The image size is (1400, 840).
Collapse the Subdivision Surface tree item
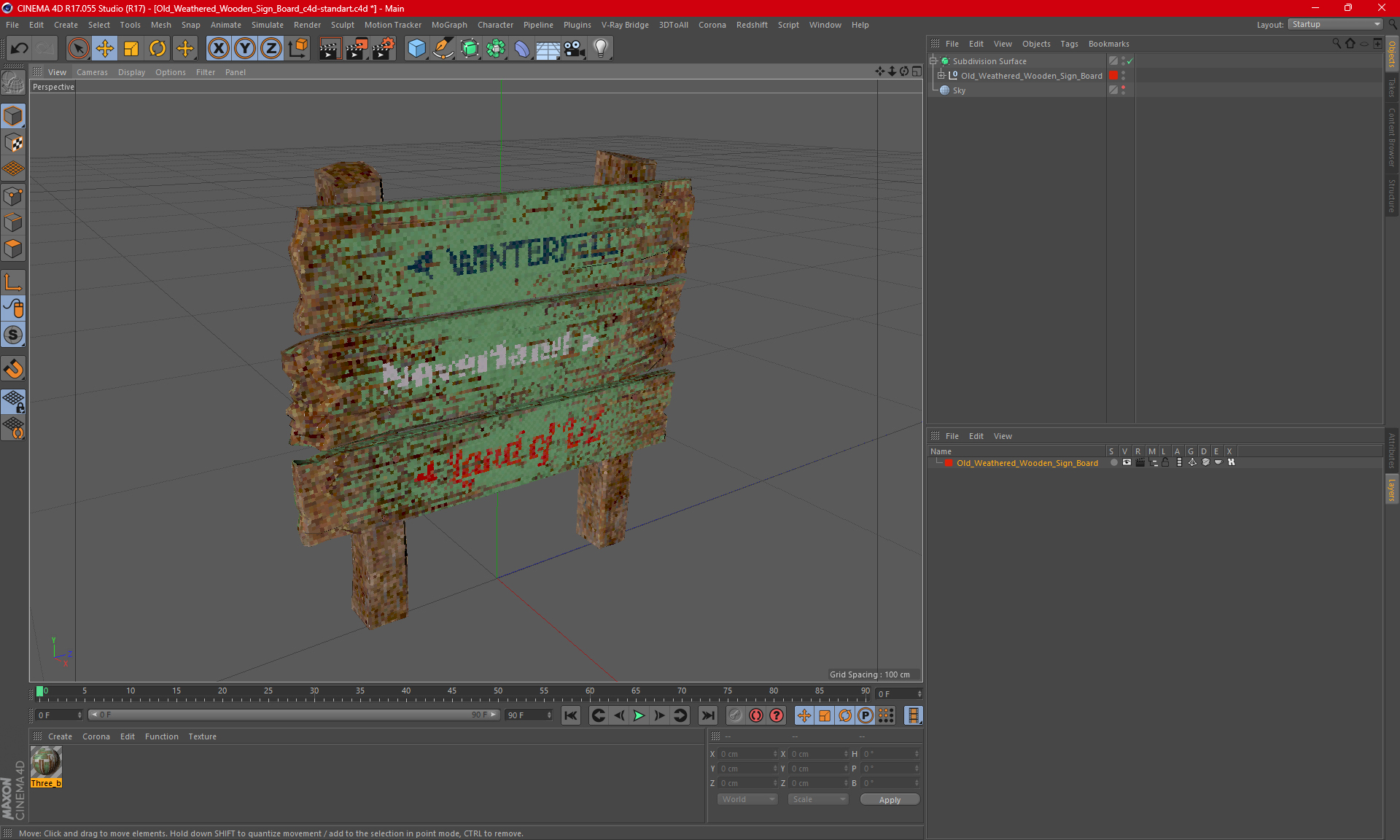(x=933, y=61)
